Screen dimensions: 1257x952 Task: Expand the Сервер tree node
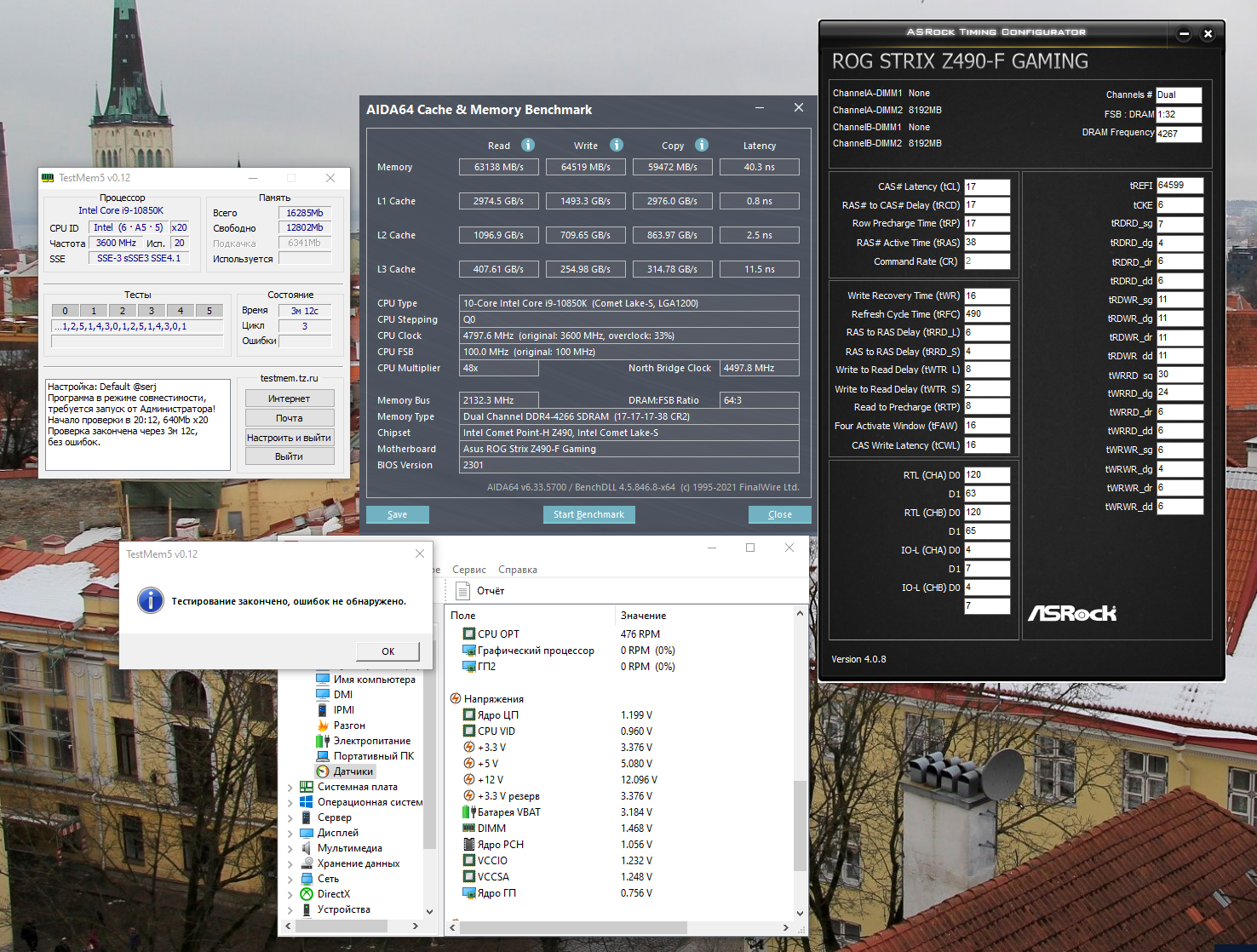(x=290, y=818)
